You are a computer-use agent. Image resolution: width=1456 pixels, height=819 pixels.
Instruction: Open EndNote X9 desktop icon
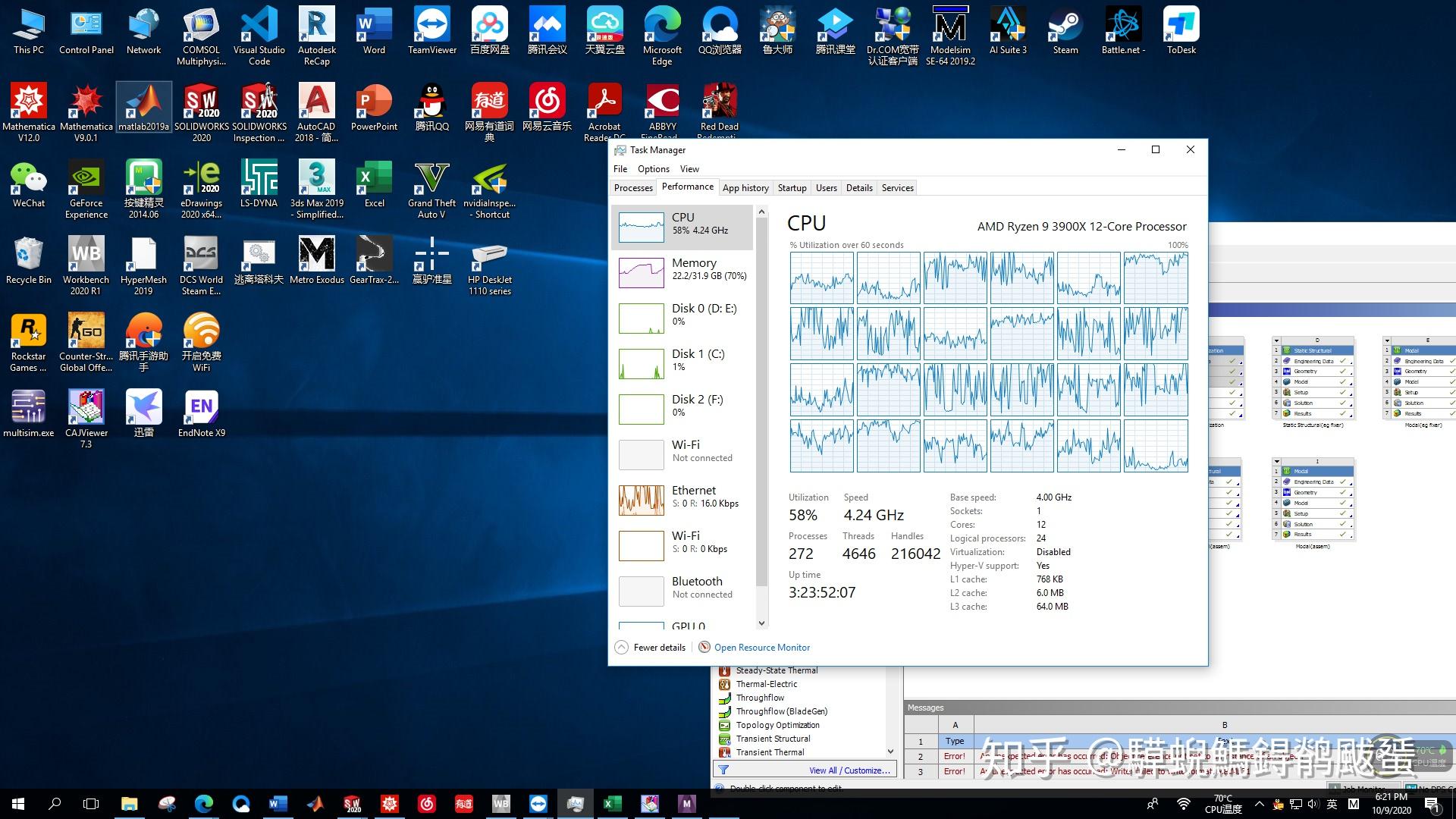[x=202, y=414]
